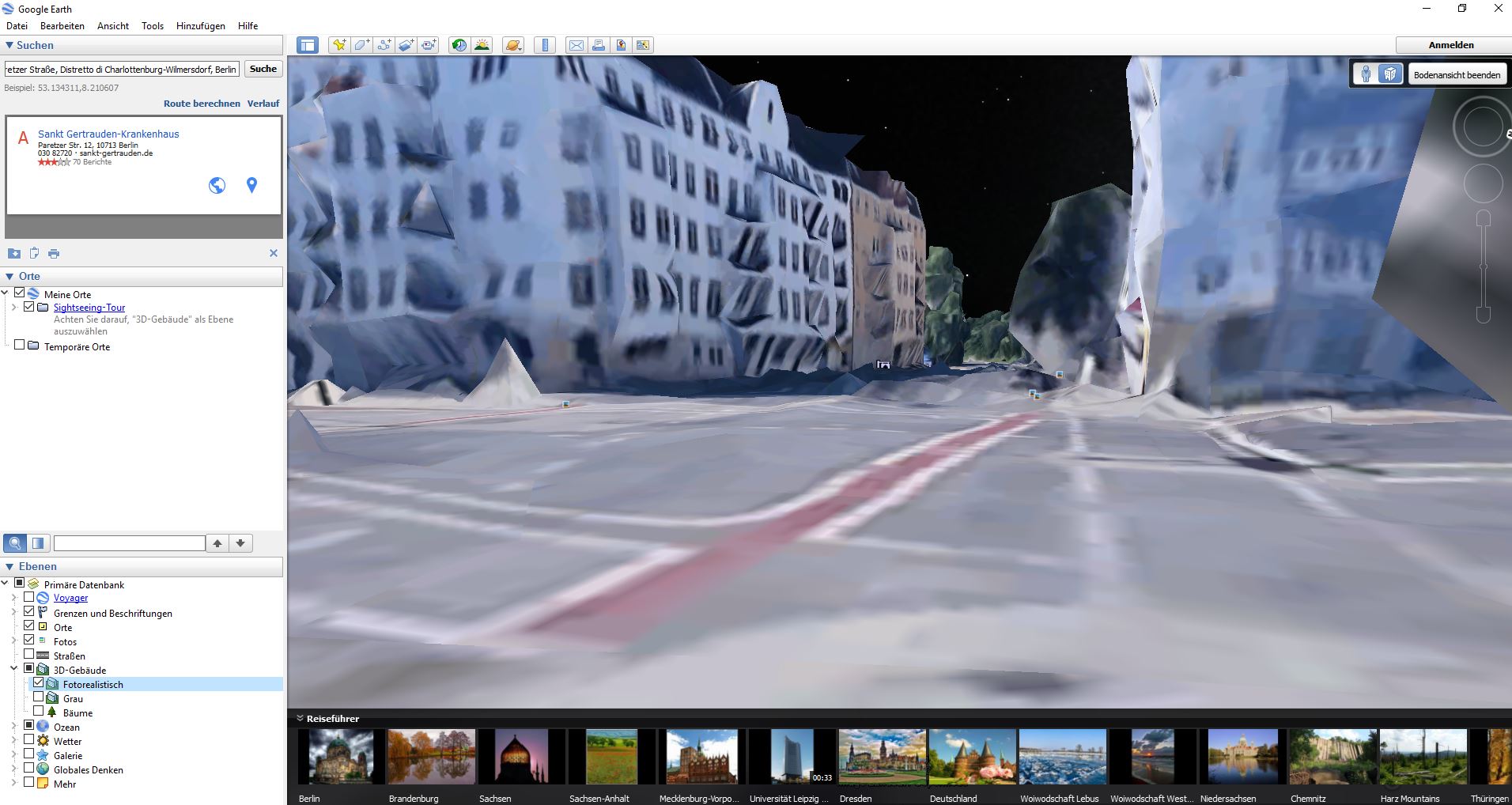Enable the Grau buildings checkbox
The height and width of the screenshot is (805, 1512).
39,697
